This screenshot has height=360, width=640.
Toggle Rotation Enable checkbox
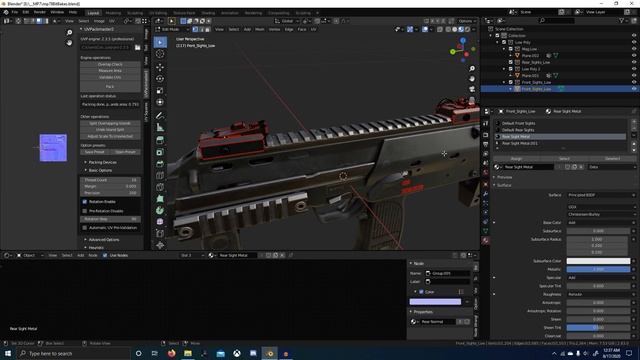coord(85,202)
